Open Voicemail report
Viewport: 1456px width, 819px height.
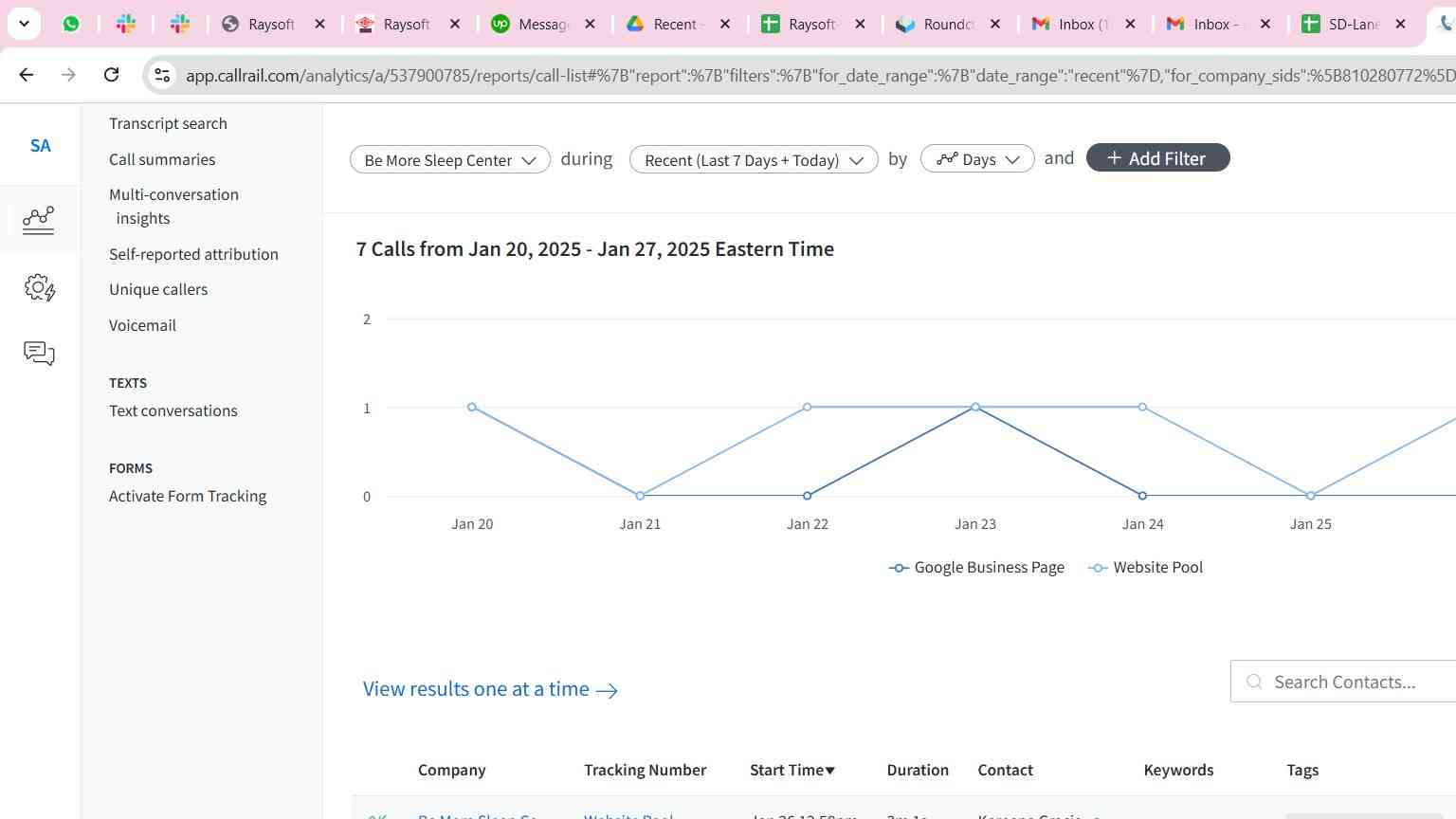coord(142,325)
